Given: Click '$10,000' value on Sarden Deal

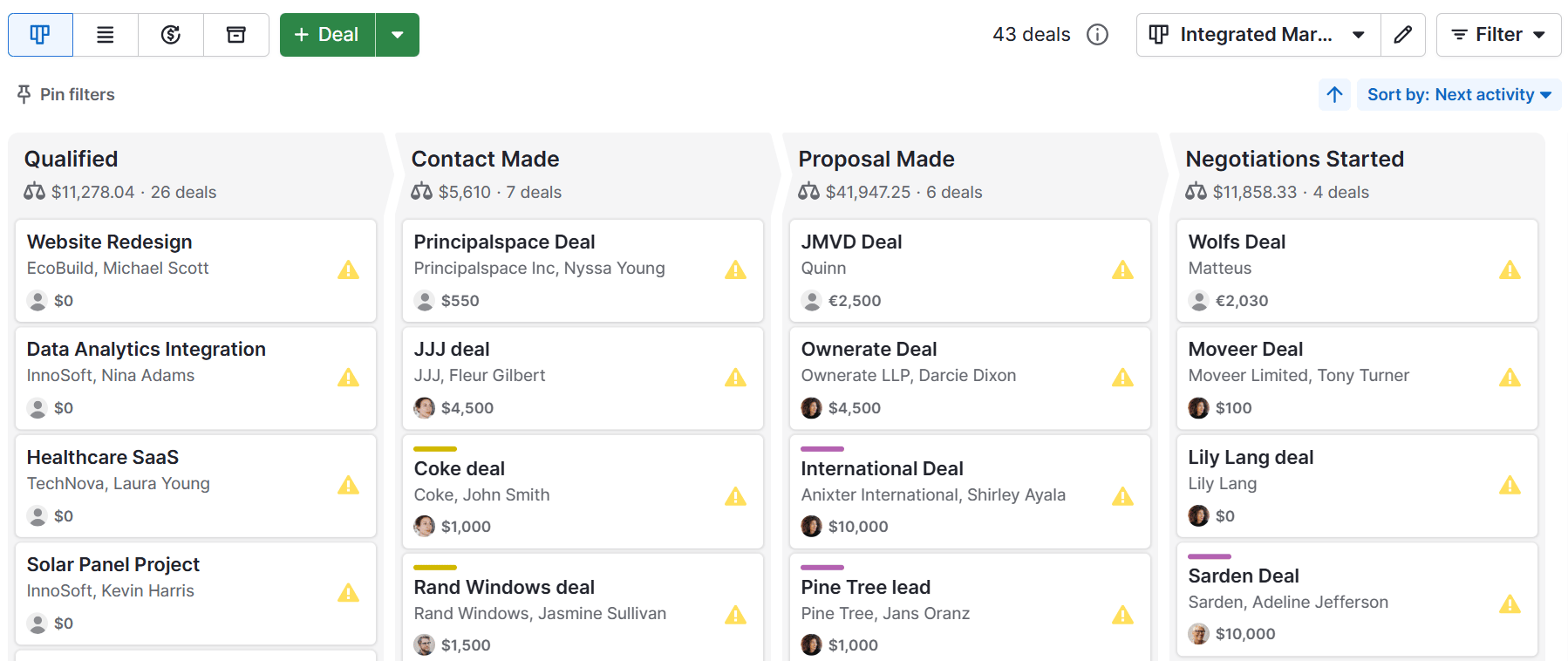Looking at the screenshot, I should click(1245, 634).
